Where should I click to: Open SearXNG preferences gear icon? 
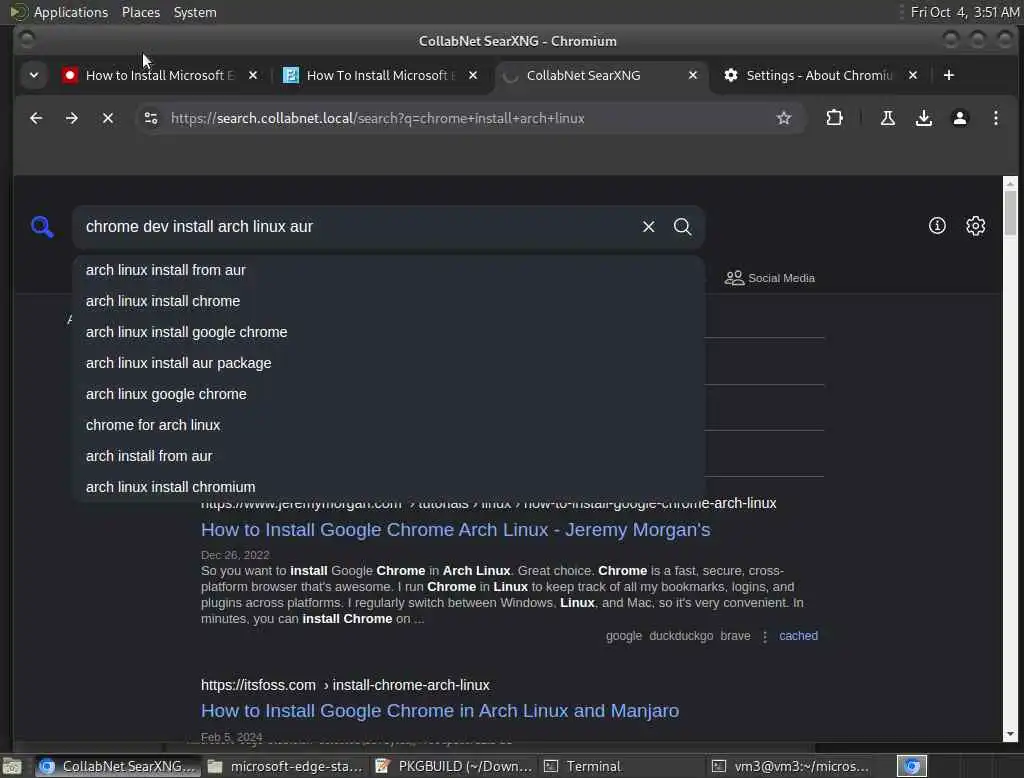tap(975, 226)
